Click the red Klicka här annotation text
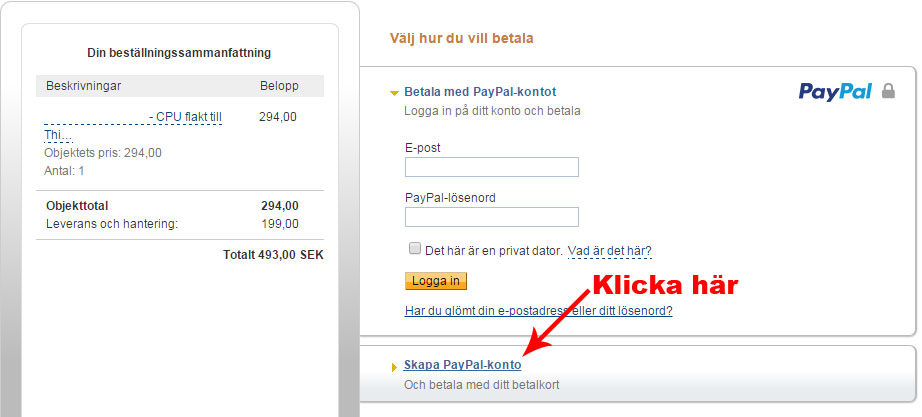The height and width of the screenshot is (417, 922). click(666, 285)
